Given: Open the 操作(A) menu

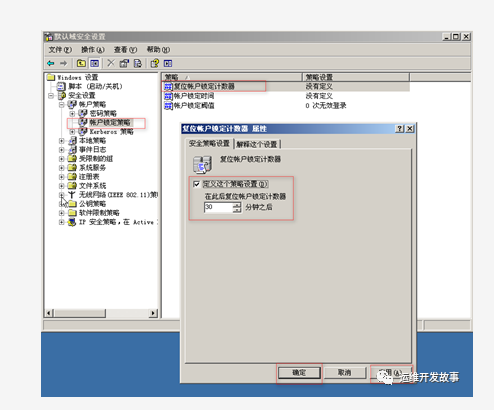Looking at the screenshot, I should pyautogui.click(x=93, y=50).
